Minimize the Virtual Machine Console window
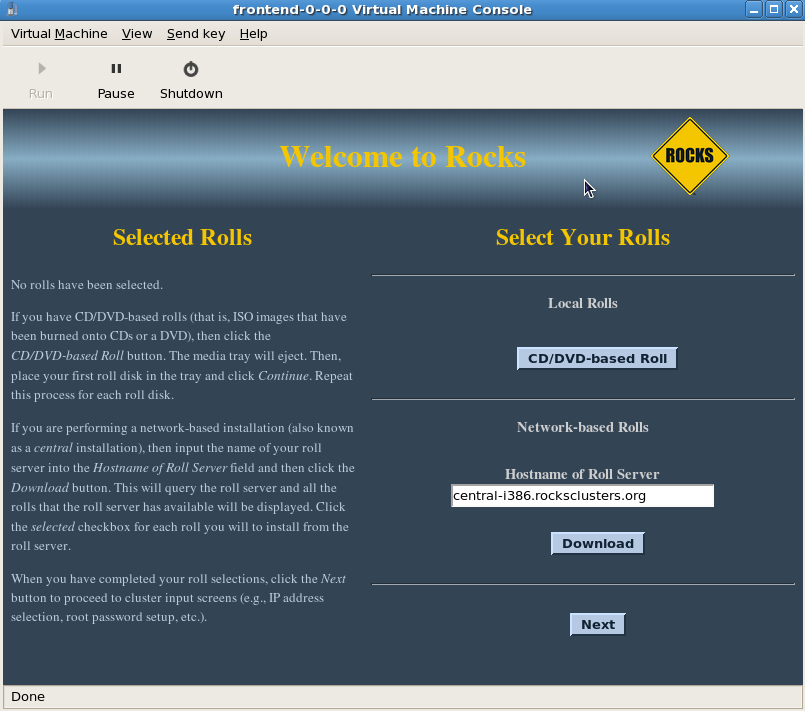The height and width of the screenshot is (711, 805). (754, 9)
